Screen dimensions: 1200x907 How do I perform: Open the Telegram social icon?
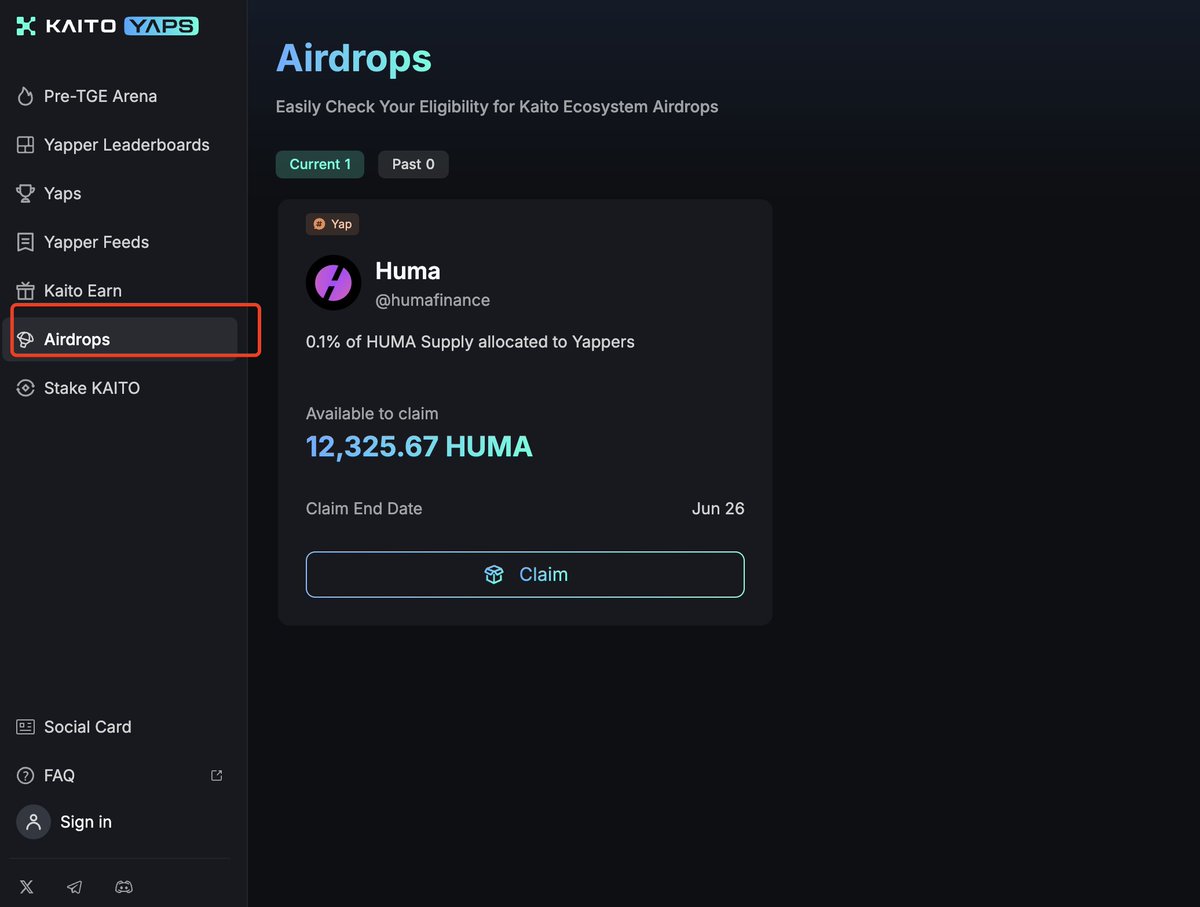[x=74, y=887]
